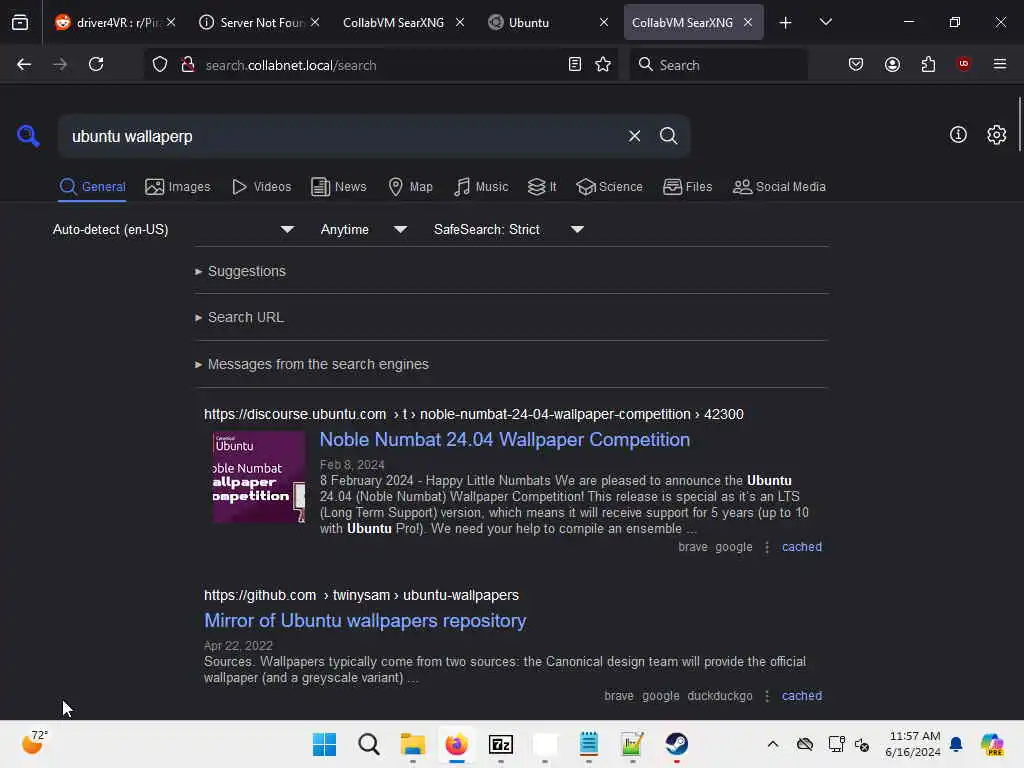Open Copilot preview icon in taskbar

(992, 744)
